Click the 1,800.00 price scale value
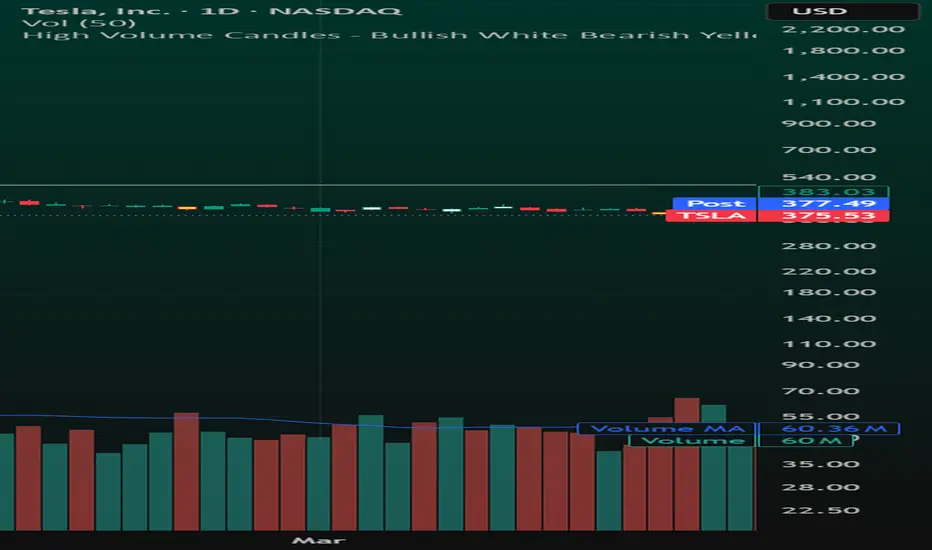This screenshot has width=932, height=550. coord(843,51)
